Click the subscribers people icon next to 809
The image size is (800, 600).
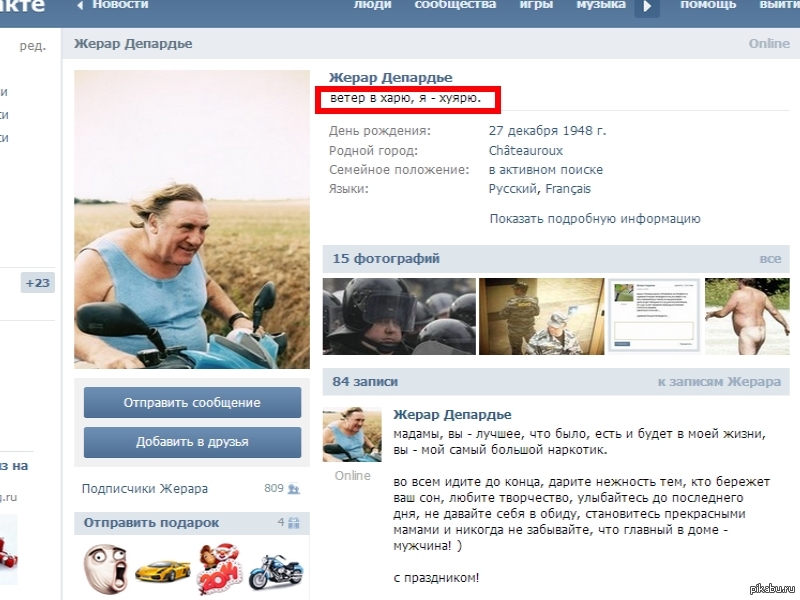pos(294,489)
